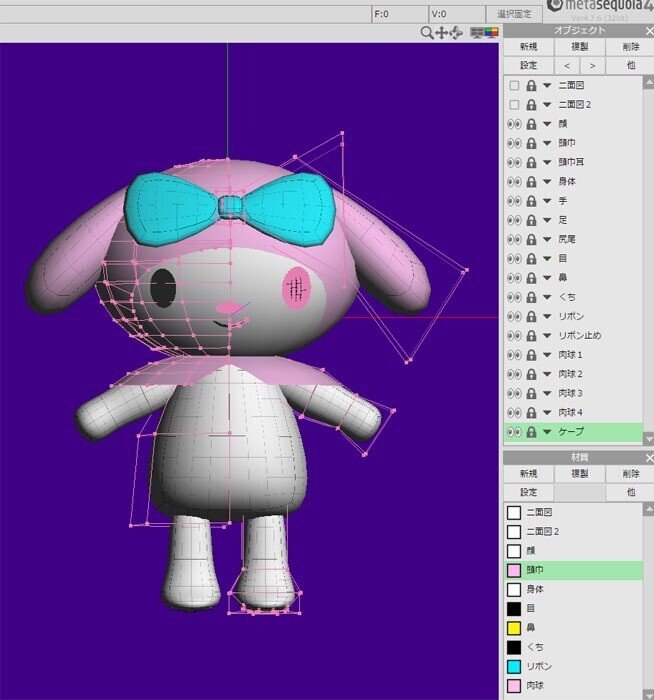Screen dimensions: 654x700
Task: Toggle lock icon on 二面図2 object
Action: (531, 104)
